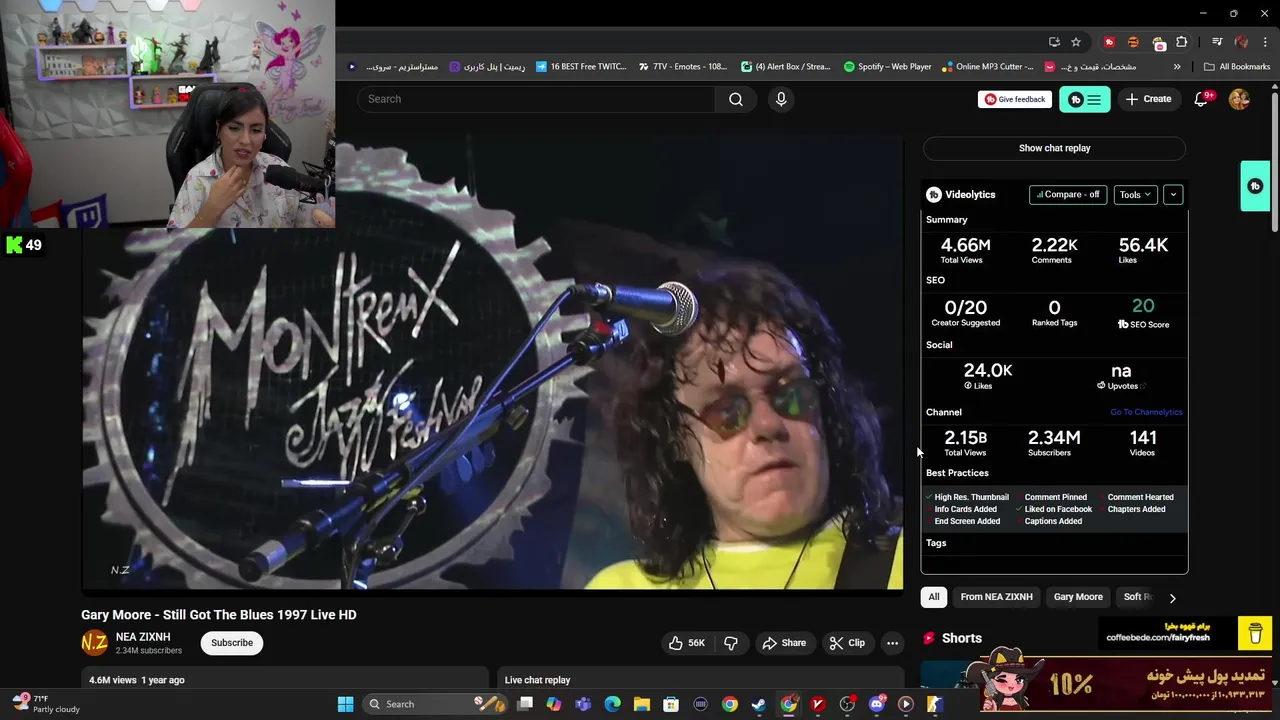Open YouTube notifications bell
This screenshot has width=1280, height=720.
[x=1203, y=99]
